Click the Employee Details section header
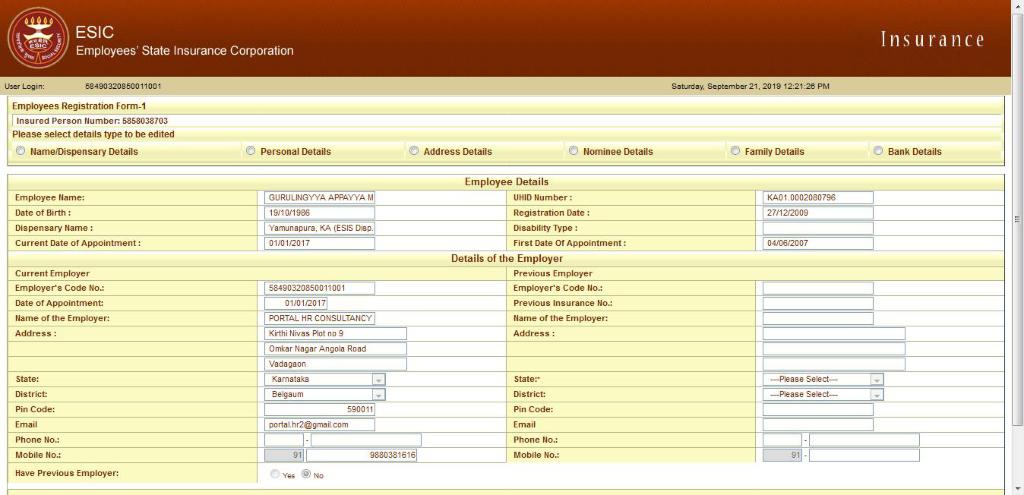 [x=506, y=182]
